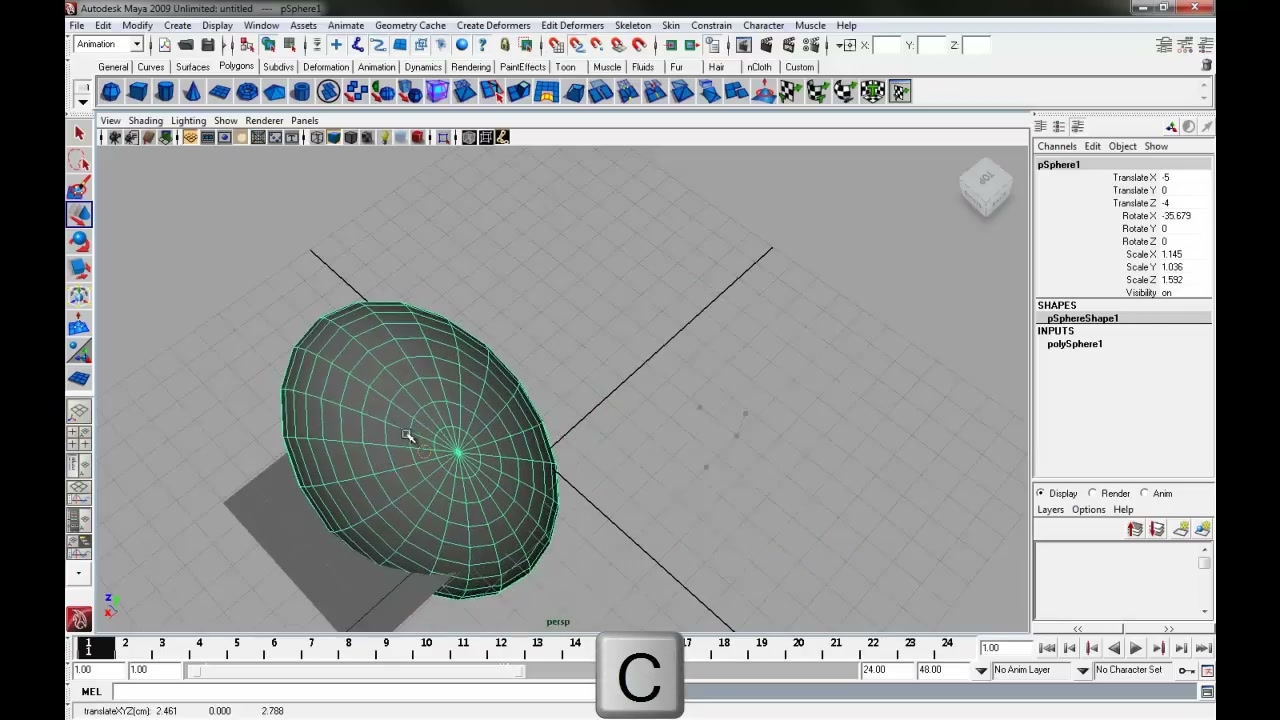Click the shelf trash can icon

tap(1207, 65)
